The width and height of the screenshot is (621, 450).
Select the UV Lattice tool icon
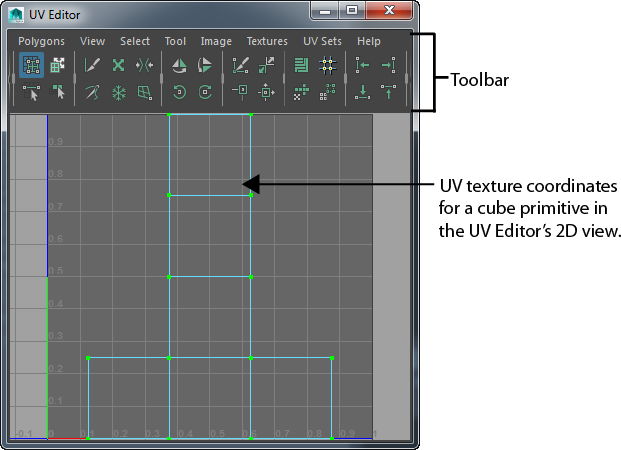tap(31, 65)
